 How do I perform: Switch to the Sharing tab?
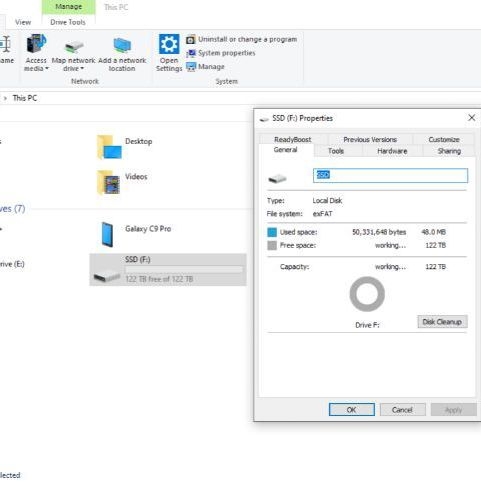pyautogui.click(x=449, y=151)
